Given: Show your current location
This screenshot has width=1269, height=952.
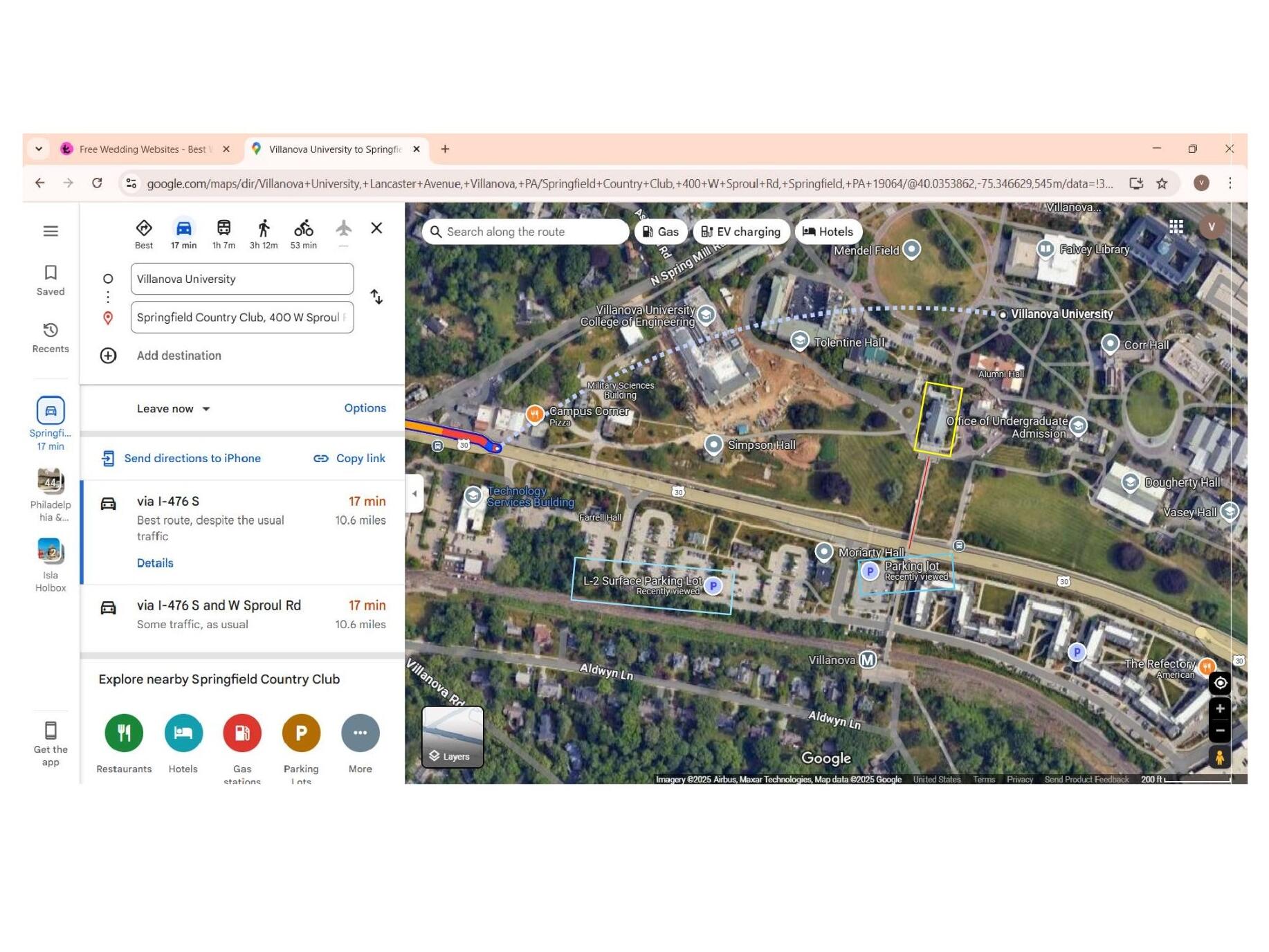Looking at the screenshot, I should [1220, 683].
